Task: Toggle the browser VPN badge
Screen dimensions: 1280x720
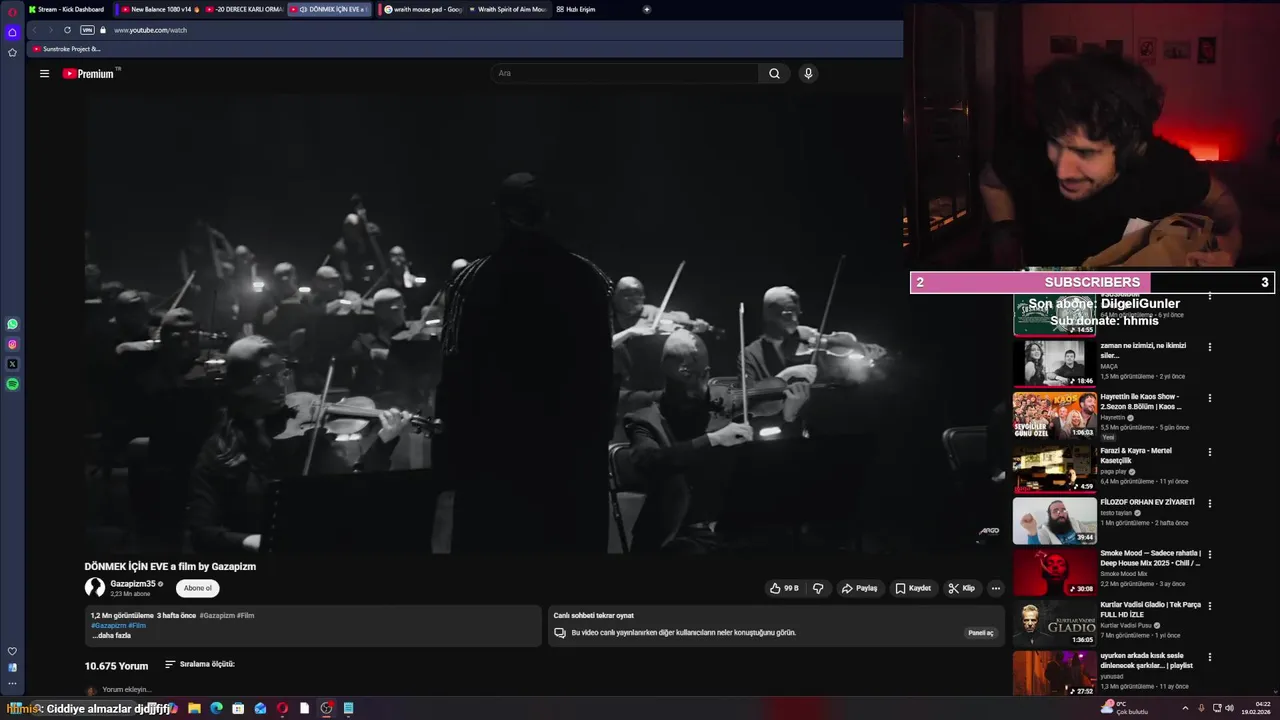Action: point(87,30)
